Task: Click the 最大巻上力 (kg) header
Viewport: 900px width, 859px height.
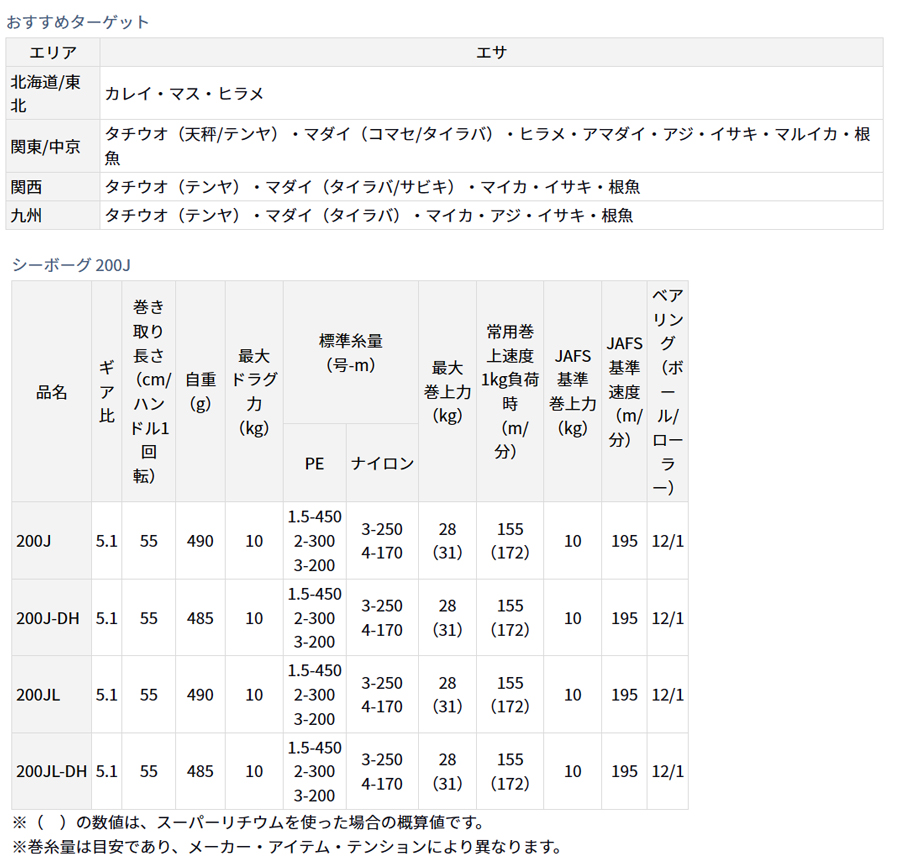Action: tap(448, 392)
